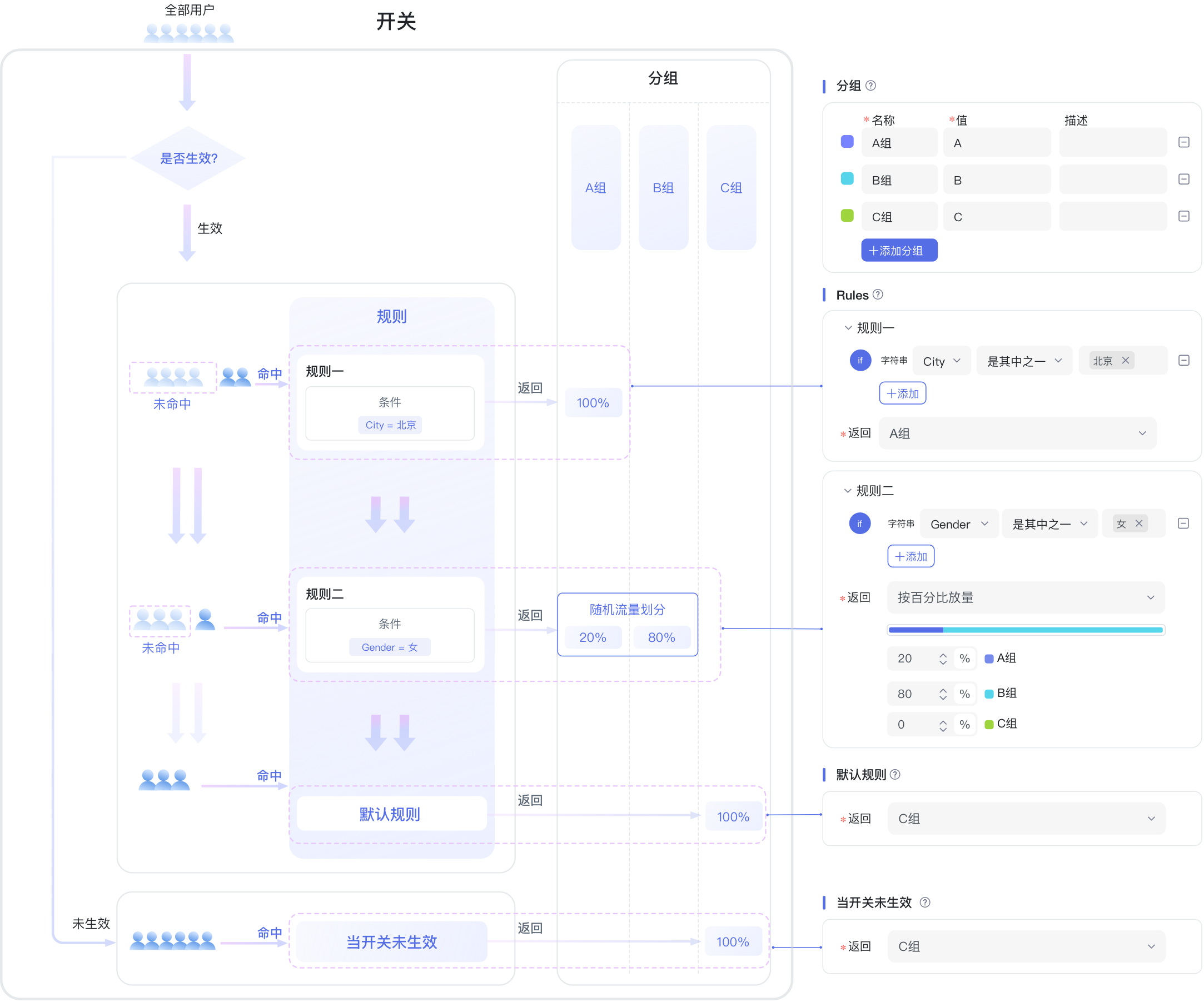Collapse the 规则二 section
Viewport: 1204px width, 1002px height.
847,491
